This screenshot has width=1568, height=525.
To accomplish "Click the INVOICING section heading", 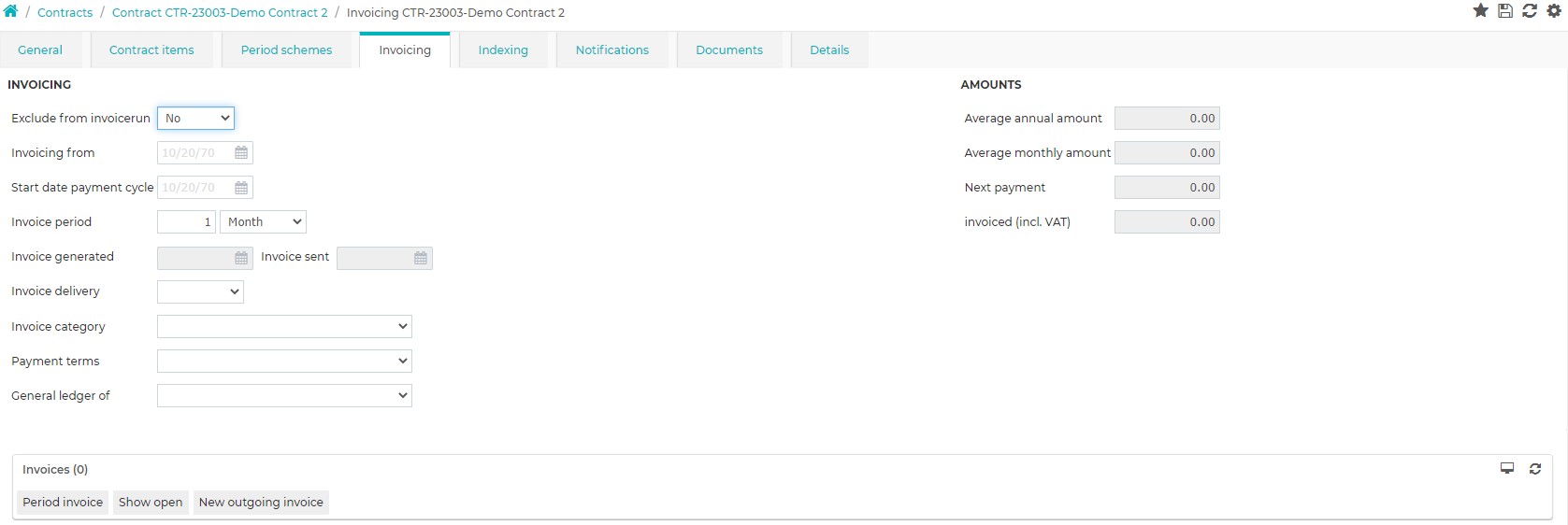I will coord(39,84).
